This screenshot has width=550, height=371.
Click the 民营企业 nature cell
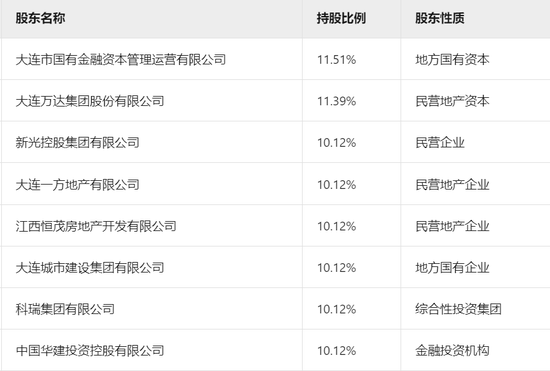(440, 142)
